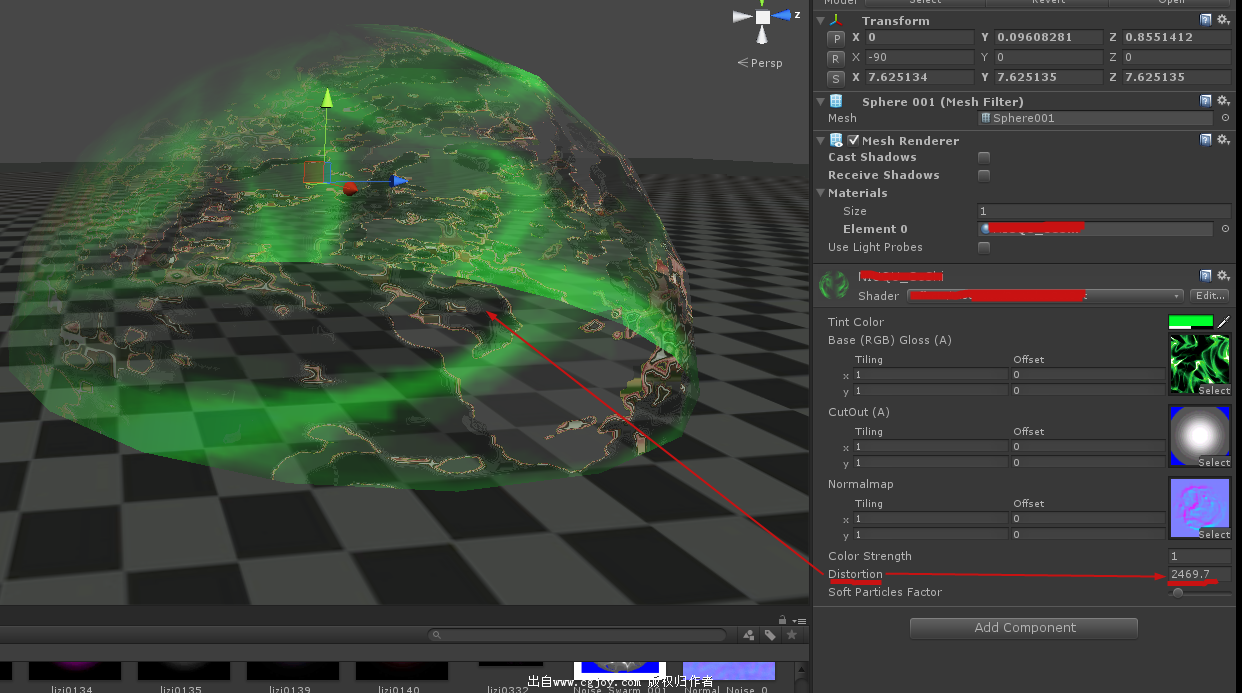
Task: Click the Project panel search box
Action: (x=577, y=635)
